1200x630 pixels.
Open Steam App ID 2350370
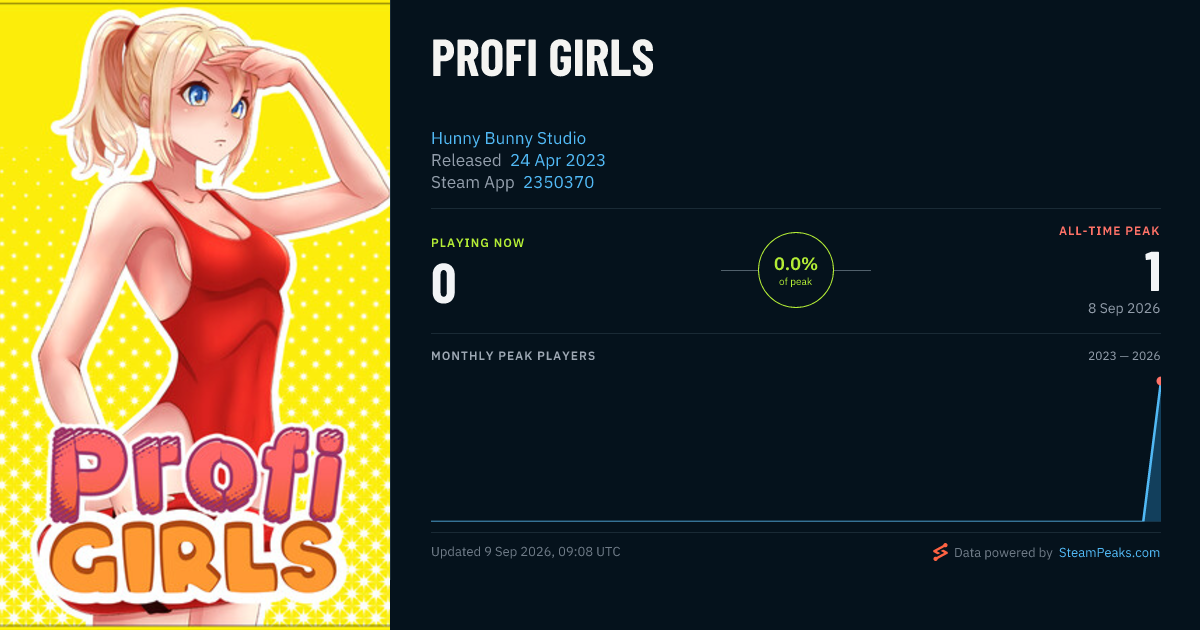point(558,182)
